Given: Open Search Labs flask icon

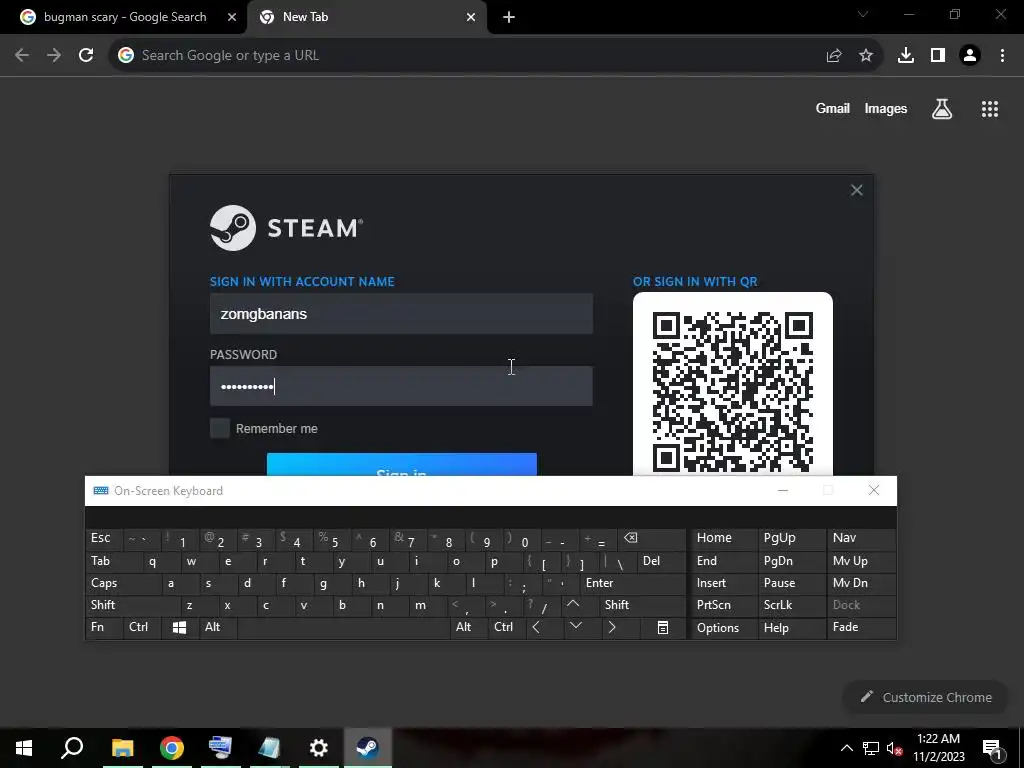Looking at the screenshot, I should point(942,109).
